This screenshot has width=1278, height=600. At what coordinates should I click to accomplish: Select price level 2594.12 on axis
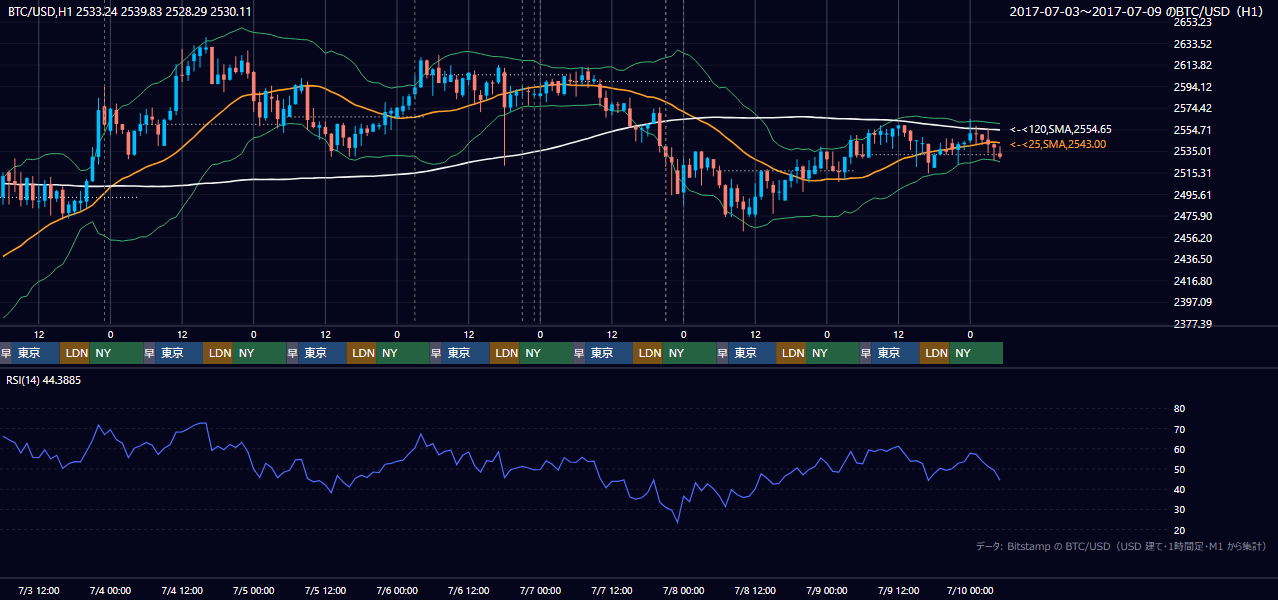[x=1192, y=87]
